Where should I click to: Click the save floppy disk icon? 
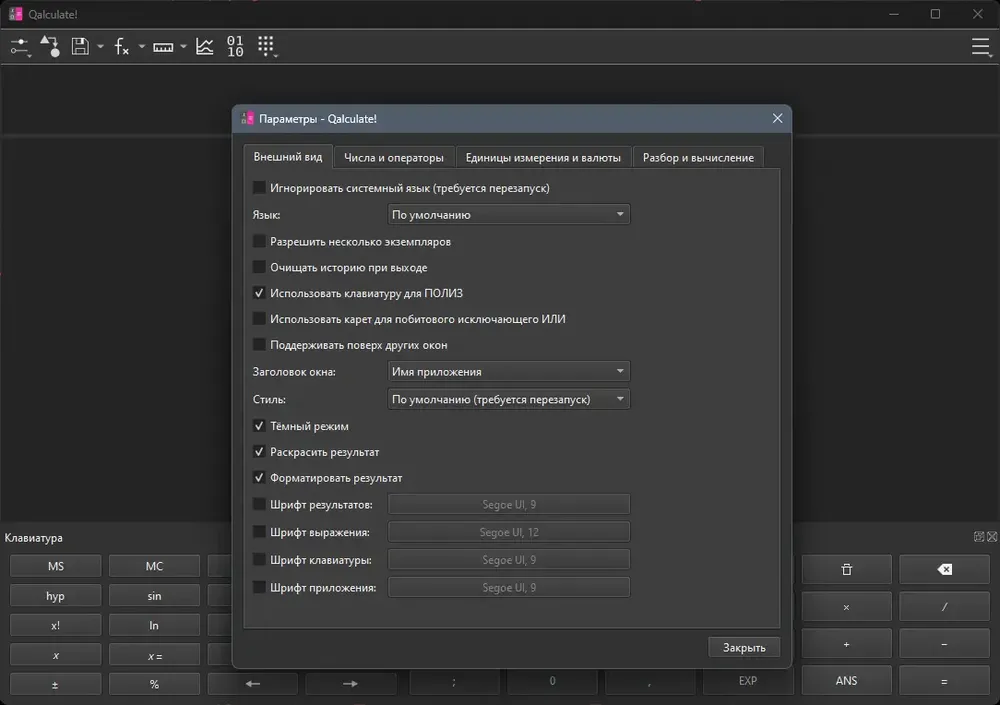80,47
